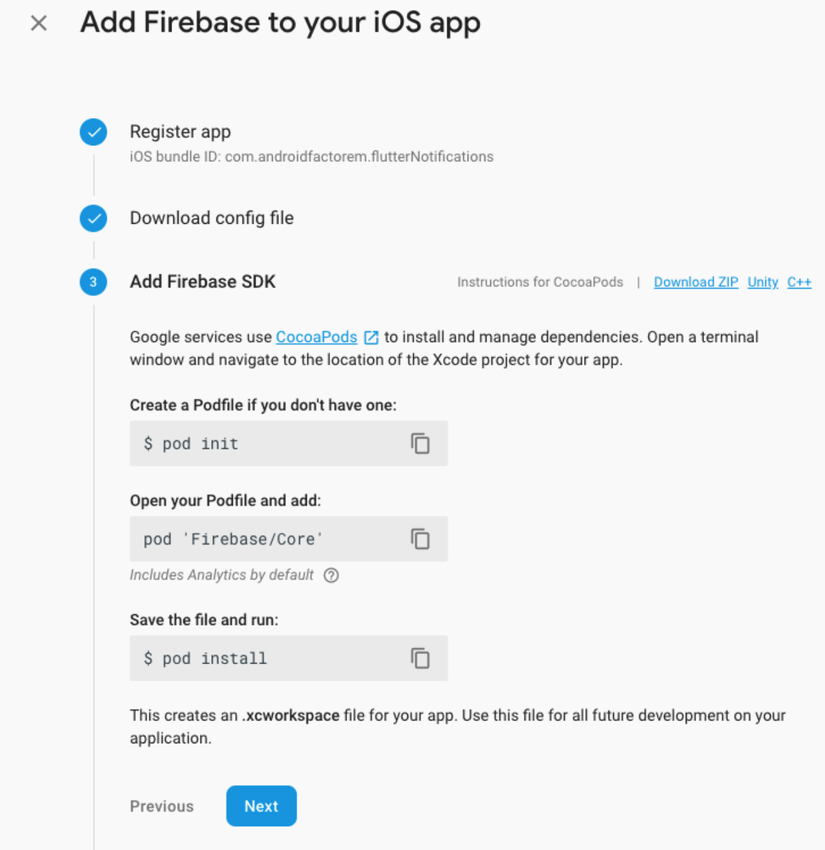Collapse the Add Firebase SDK step heading
825x850 pixels.
pos(203,282)
